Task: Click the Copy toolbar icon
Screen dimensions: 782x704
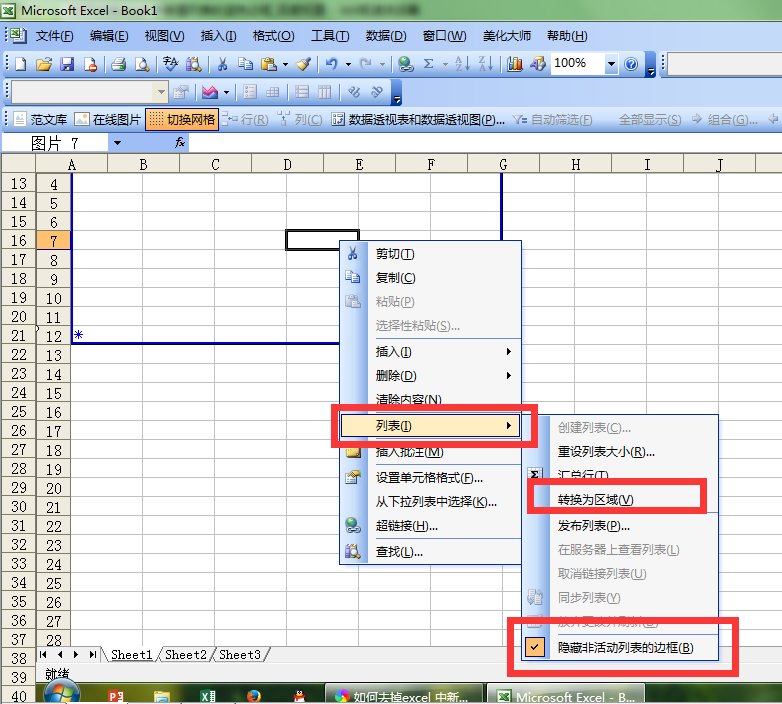Action: pos(245,64)
